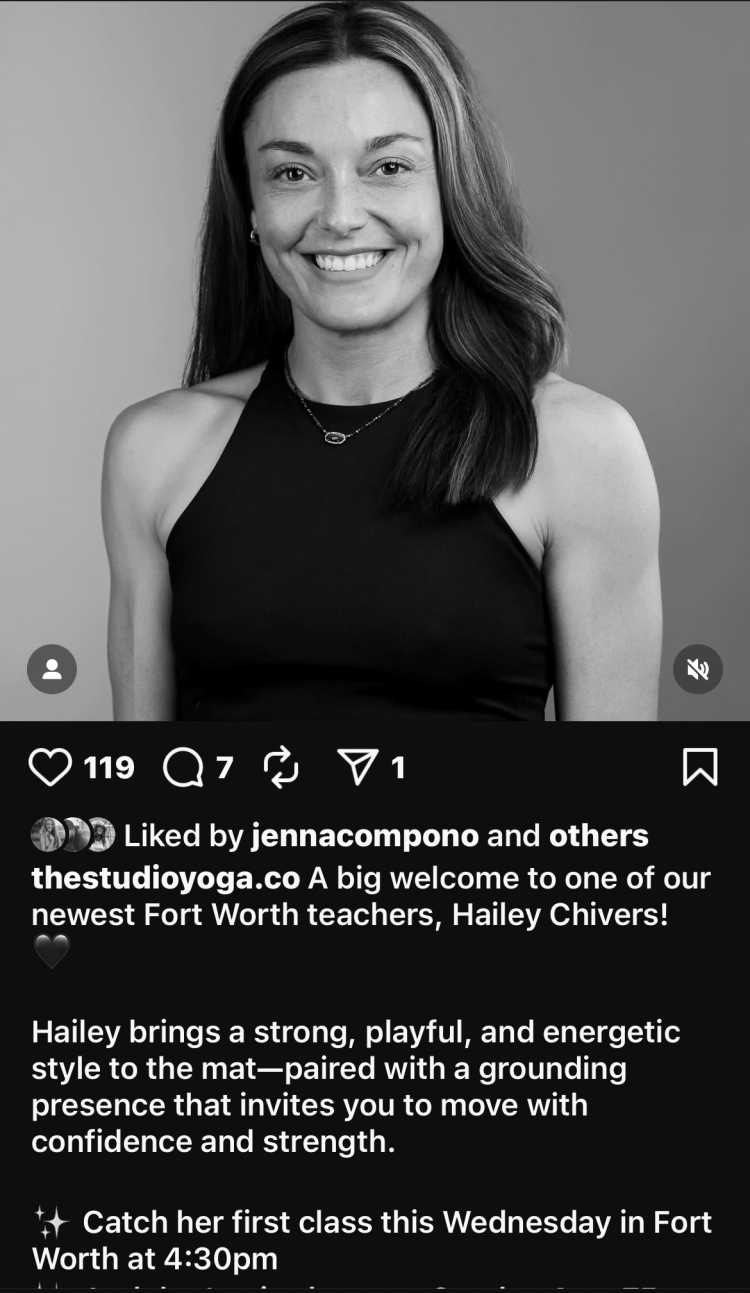
Task: Open comments via the speech bubble icon
Action: tap(182, 768)
